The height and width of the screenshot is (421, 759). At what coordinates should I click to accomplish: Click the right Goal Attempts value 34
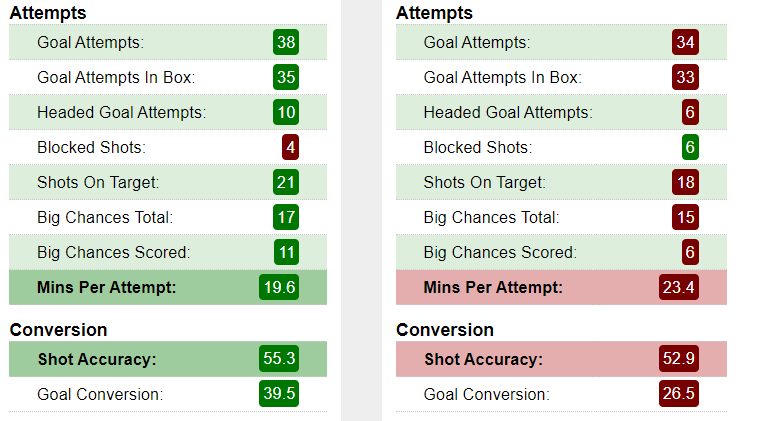tap(685, 42)
